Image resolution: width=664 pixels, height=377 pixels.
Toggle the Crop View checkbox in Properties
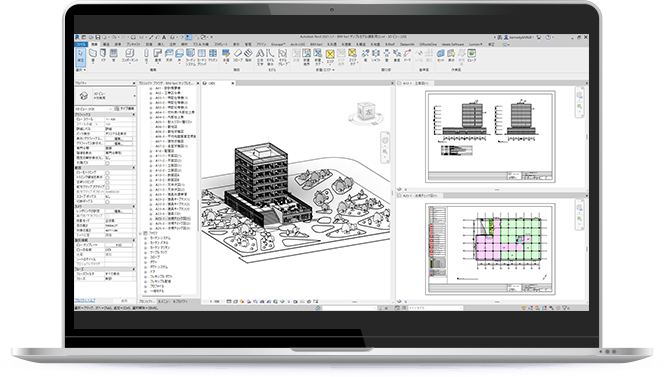107,173
